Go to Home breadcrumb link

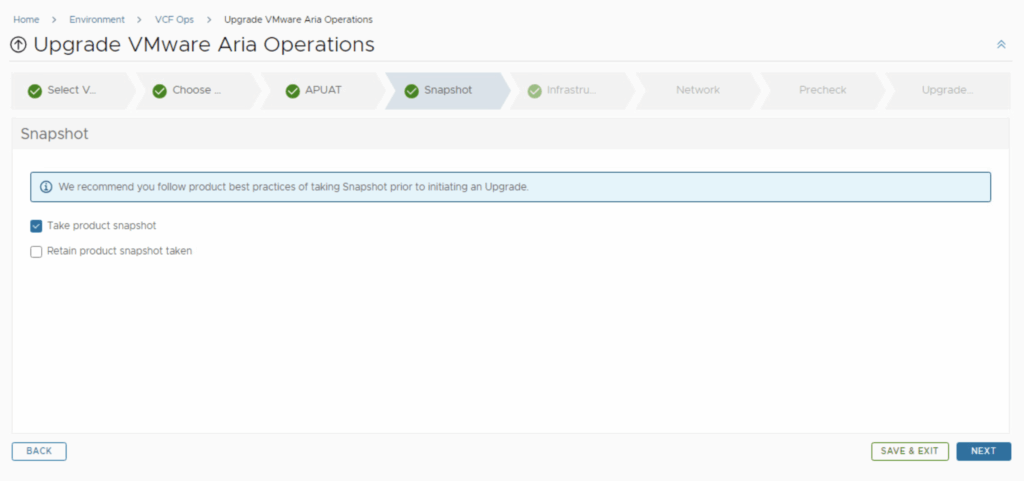coord(26,19)
